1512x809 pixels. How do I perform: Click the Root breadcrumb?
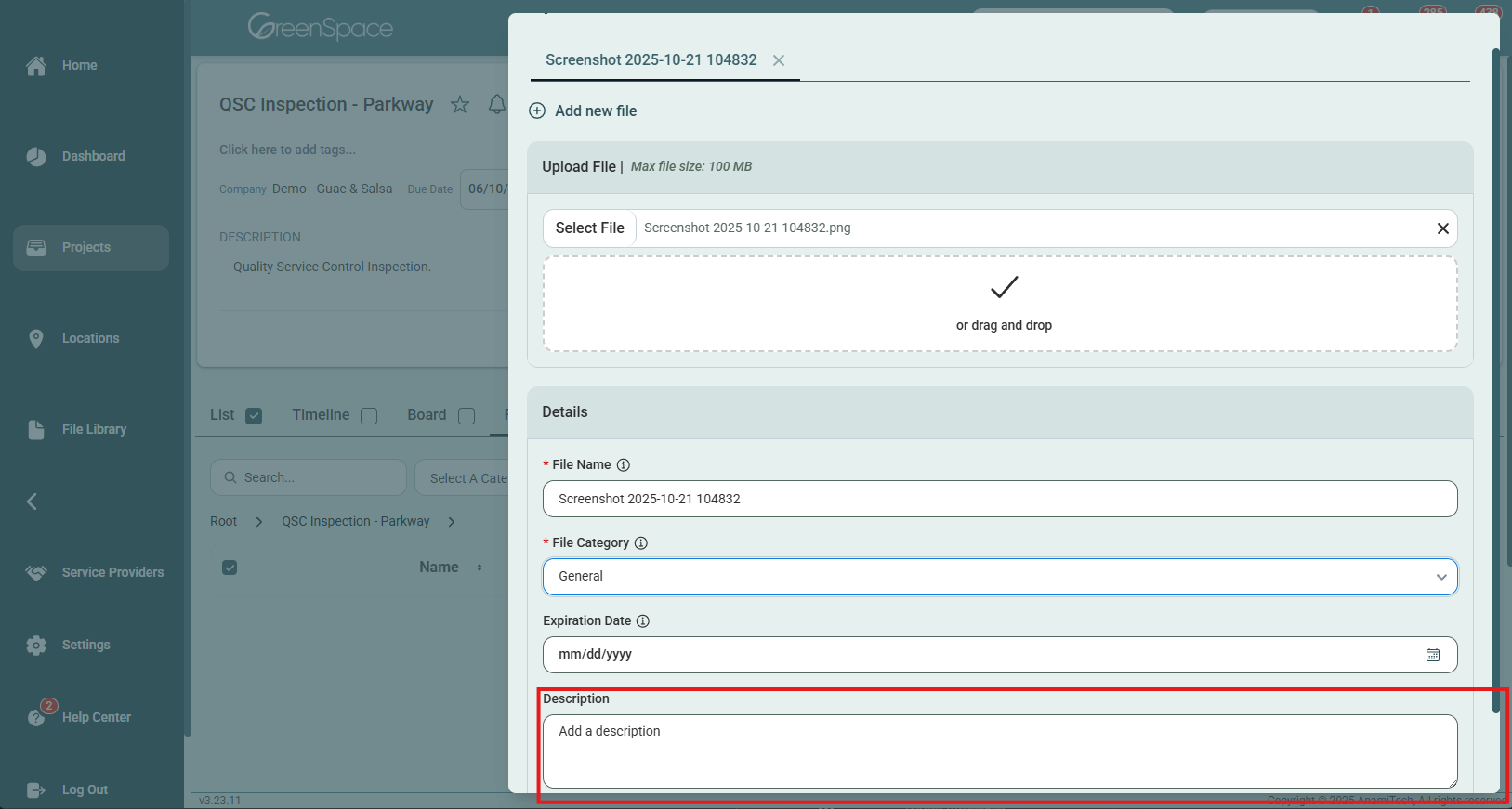224,522
